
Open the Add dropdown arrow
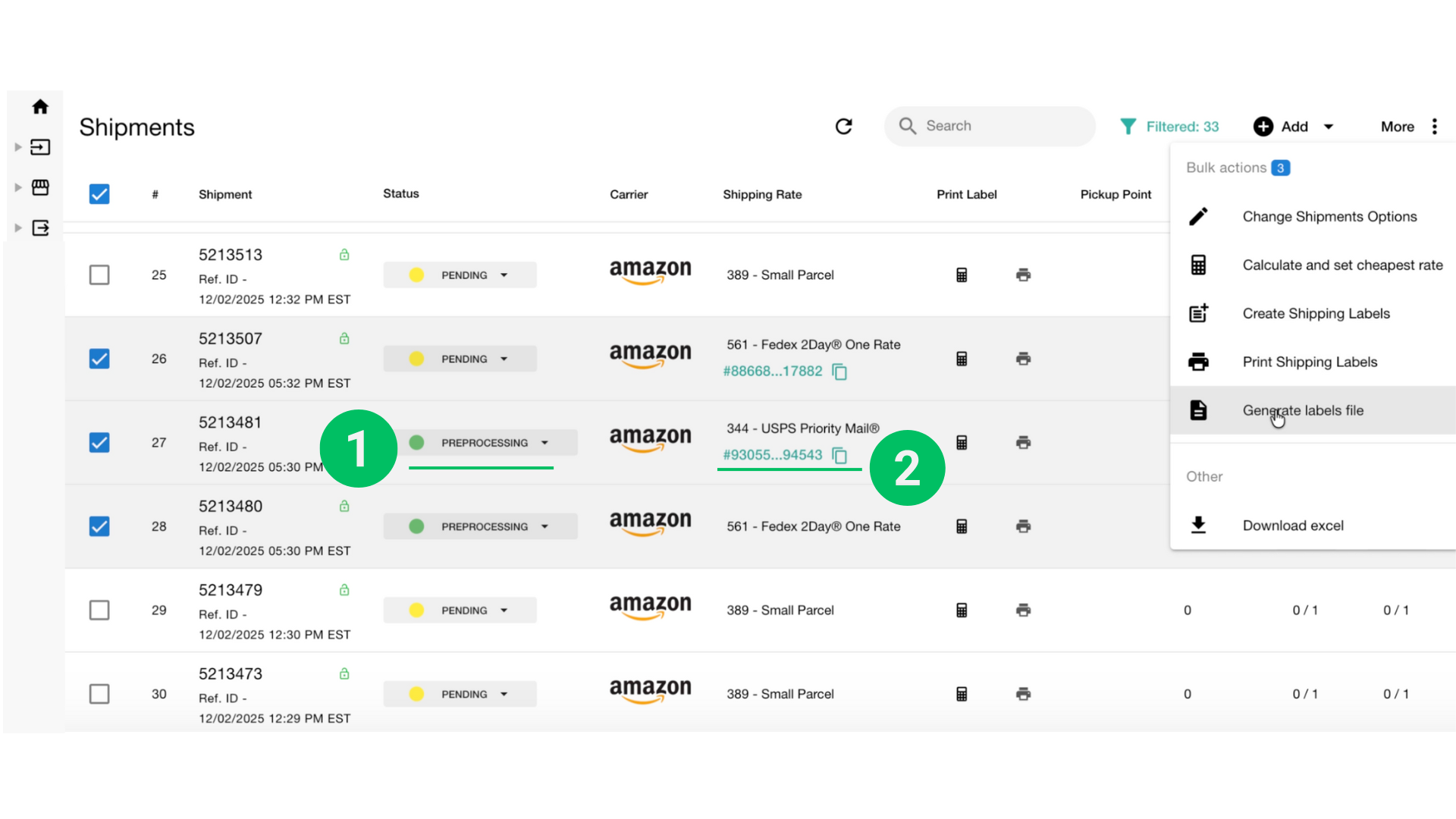tap(1327, 126)
